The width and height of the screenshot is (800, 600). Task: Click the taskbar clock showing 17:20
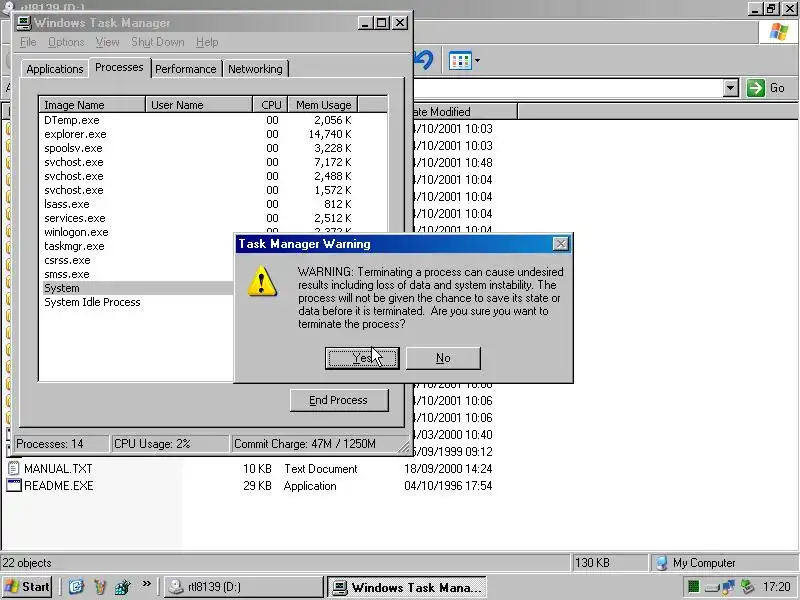click(x=777, y=587)
